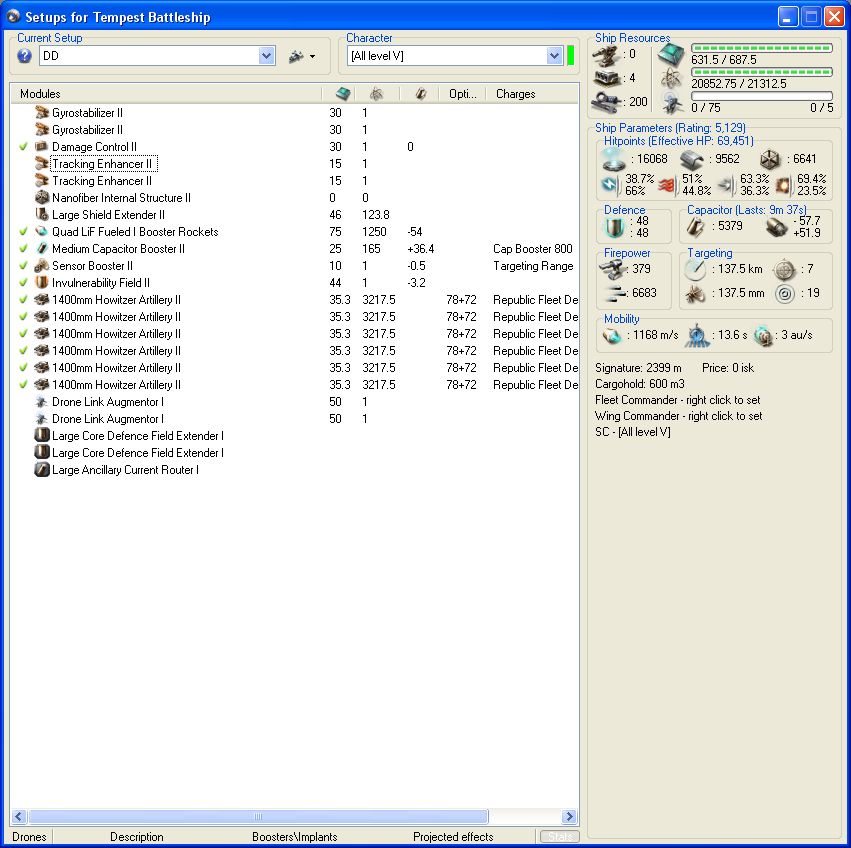Click the blue help question mark icon
The width and height of the screenshot is (851, 848).
(24, 55)
